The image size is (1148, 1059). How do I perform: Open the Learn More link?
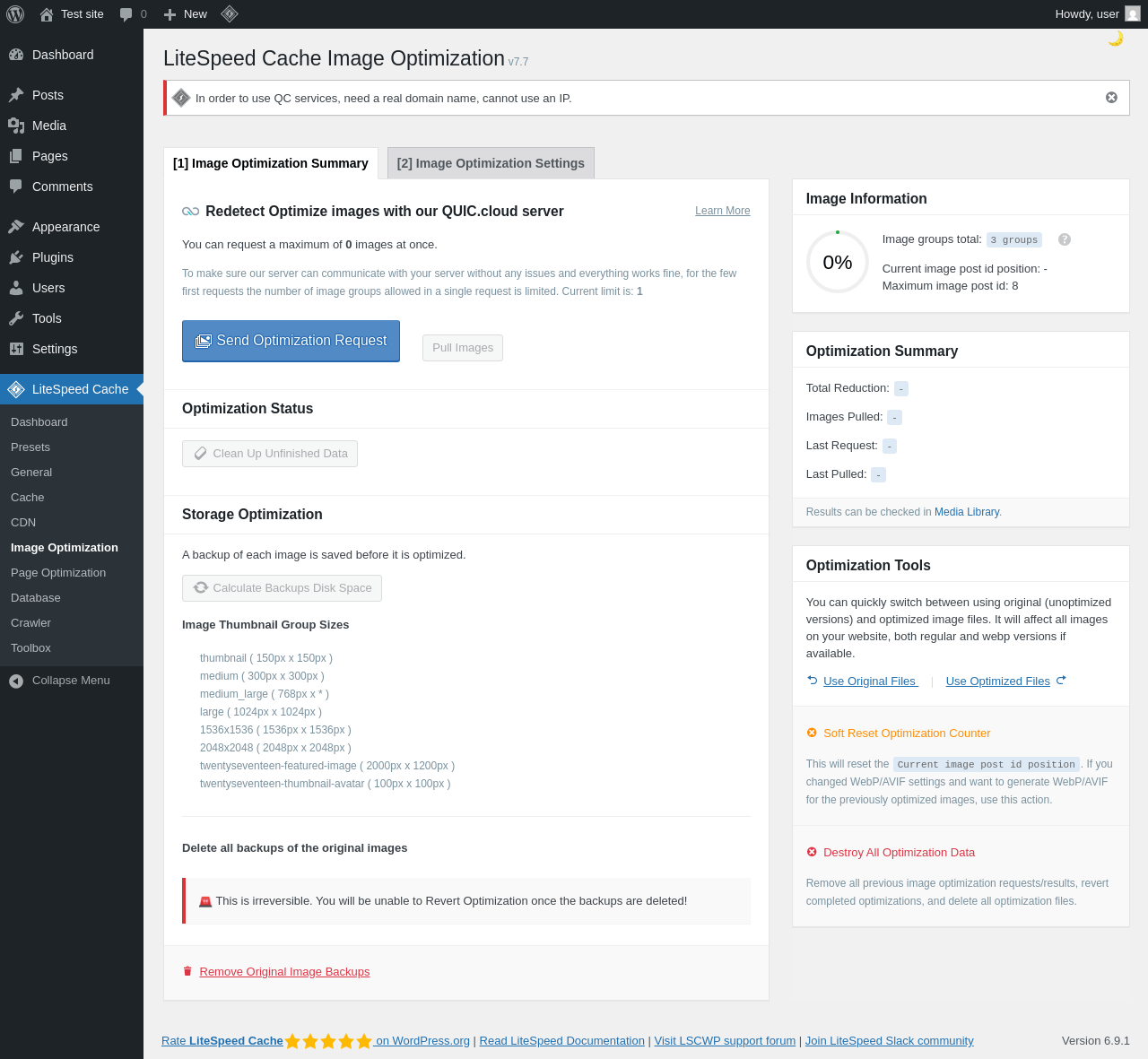723,211
